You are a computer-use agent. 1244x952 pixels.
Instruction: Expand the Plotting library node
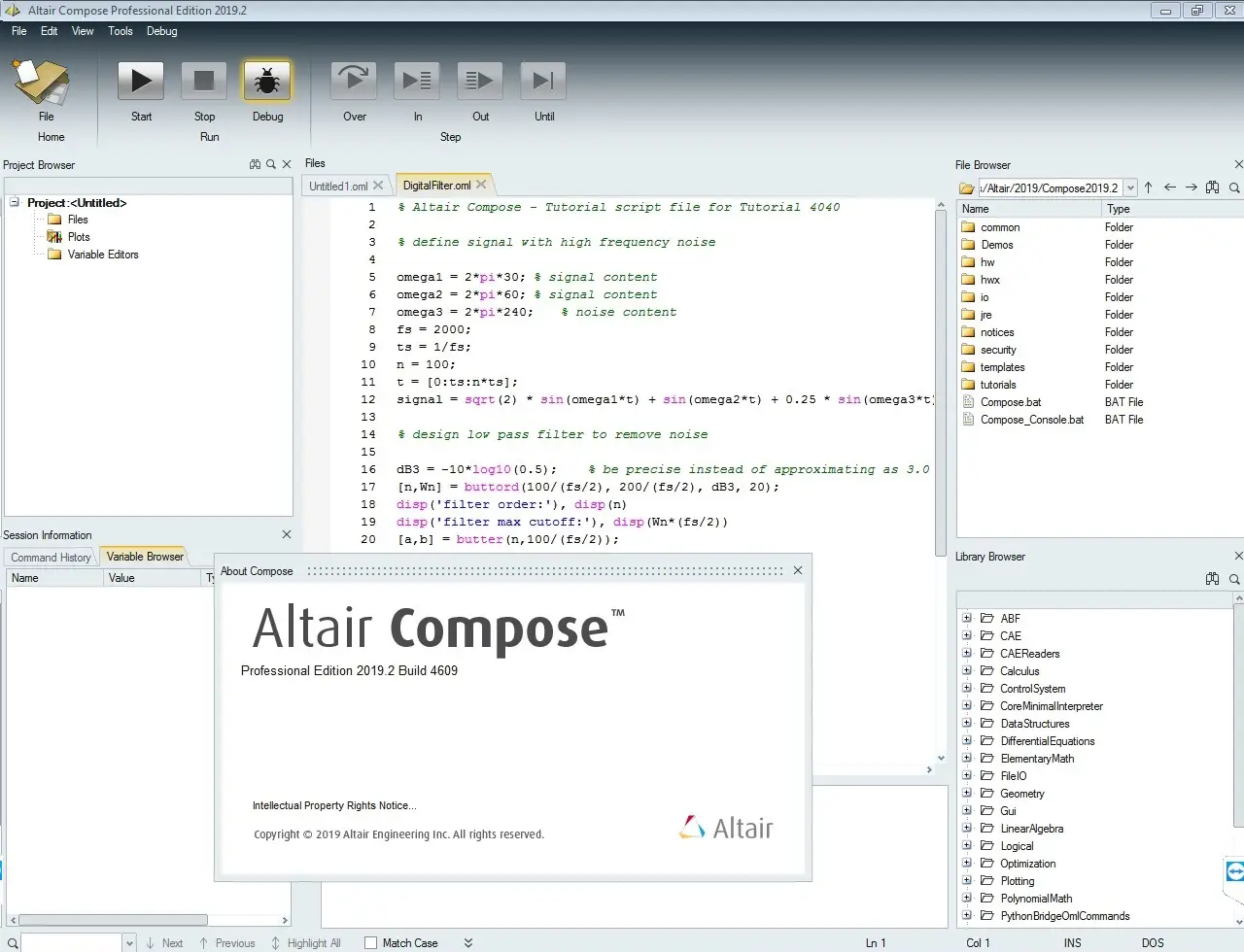point(966,880)
